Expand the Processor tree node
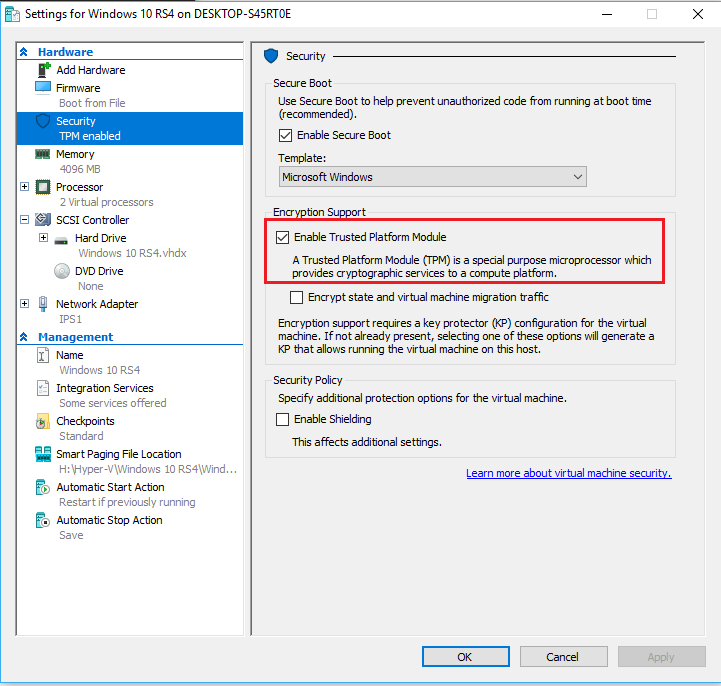 pyautogui.click(x=25, y=187)
